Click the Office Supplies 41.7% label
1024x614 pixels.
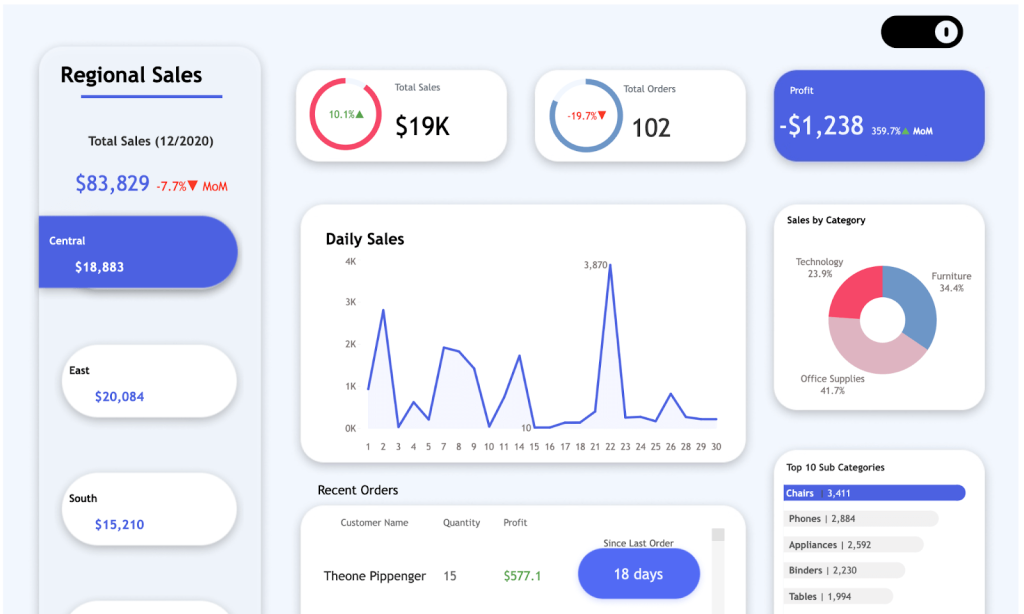tap(833, 385)
